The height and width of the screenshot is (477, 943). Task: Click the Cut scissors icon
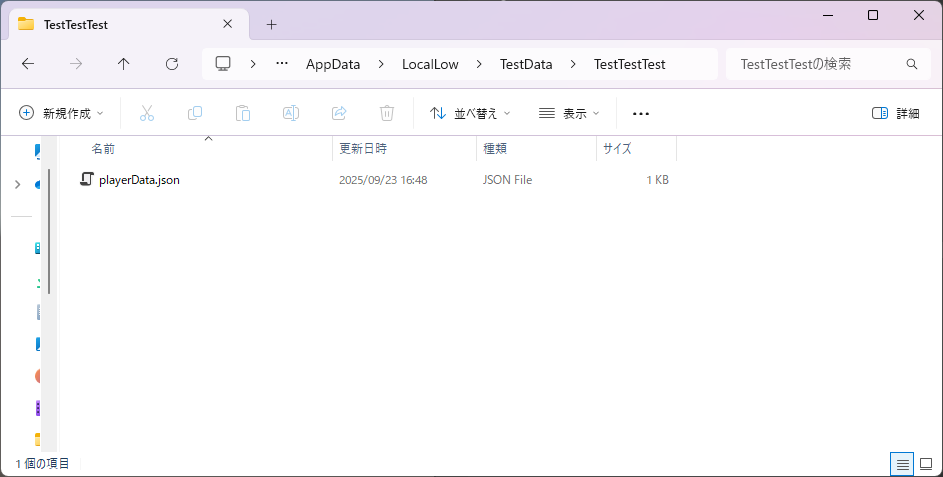147,113
